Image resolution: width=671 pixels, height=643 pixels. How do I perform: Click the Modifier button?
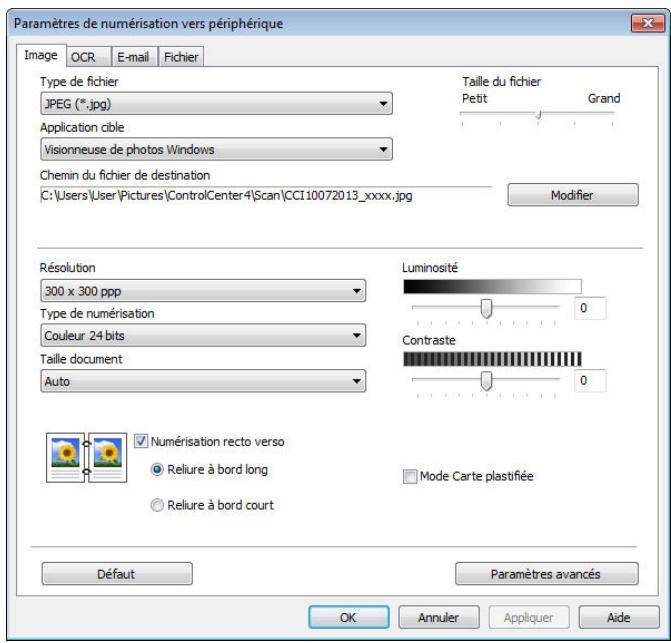point(573,195)
